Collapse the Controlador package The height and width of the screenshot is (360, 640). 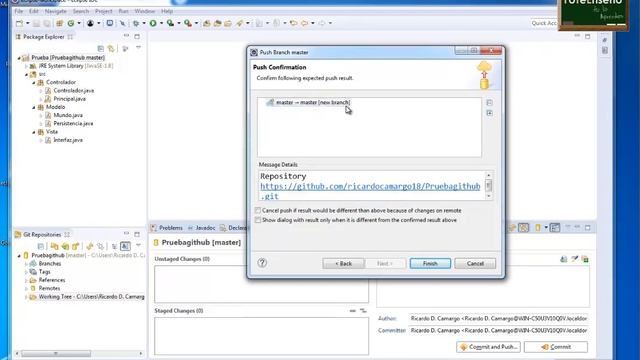34,82
